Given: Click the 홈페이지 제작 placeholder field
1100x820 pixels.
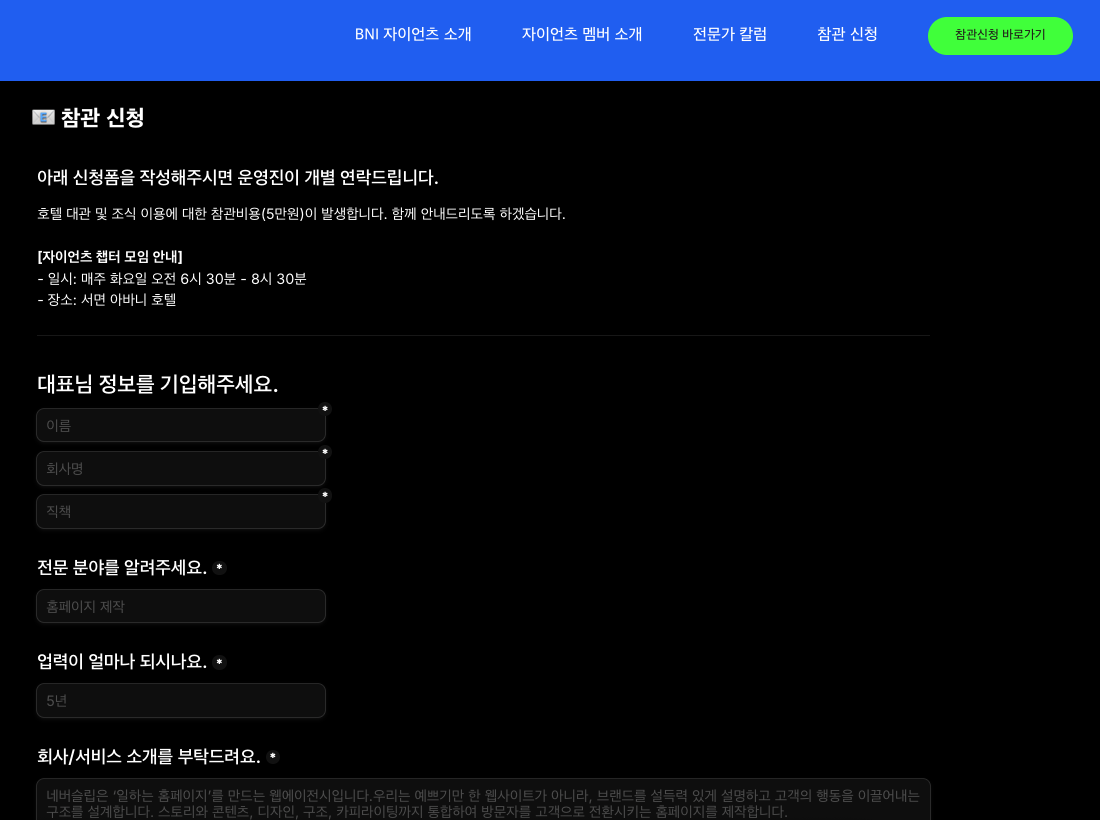Looking at the screenshot, I should click(180, 606).
